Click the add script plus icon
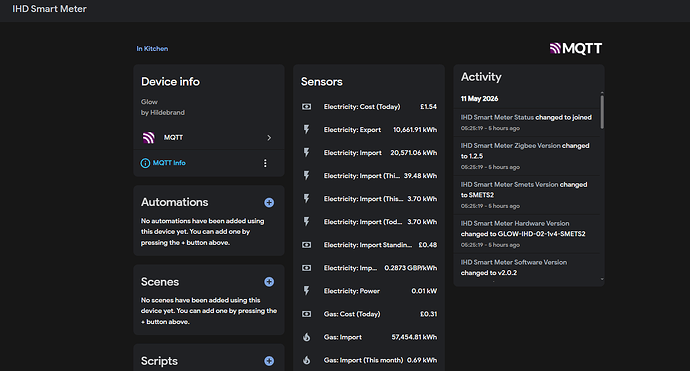690x371 pixels. point(269,361)
